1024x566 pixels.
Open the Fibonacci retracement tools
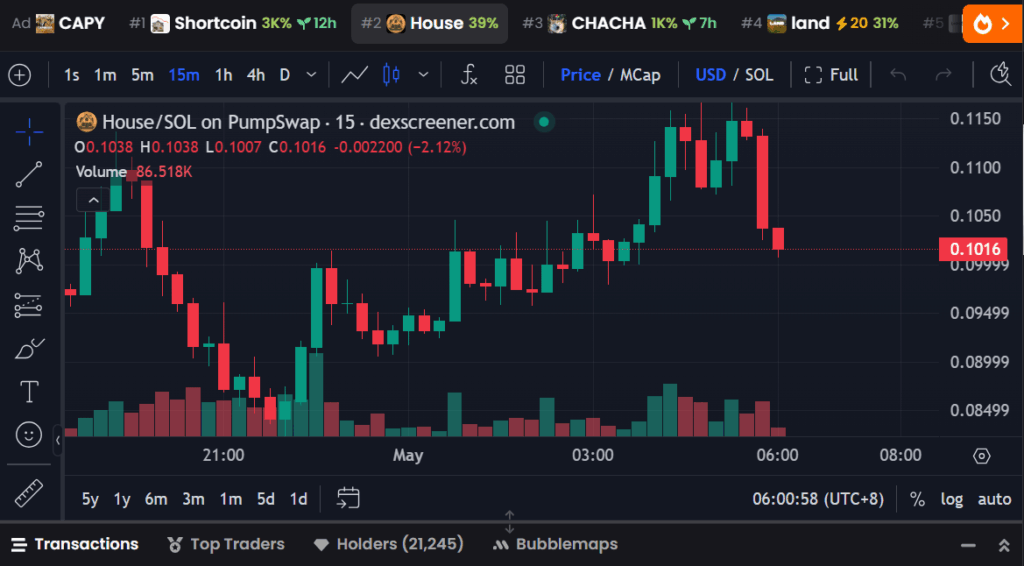29,218
